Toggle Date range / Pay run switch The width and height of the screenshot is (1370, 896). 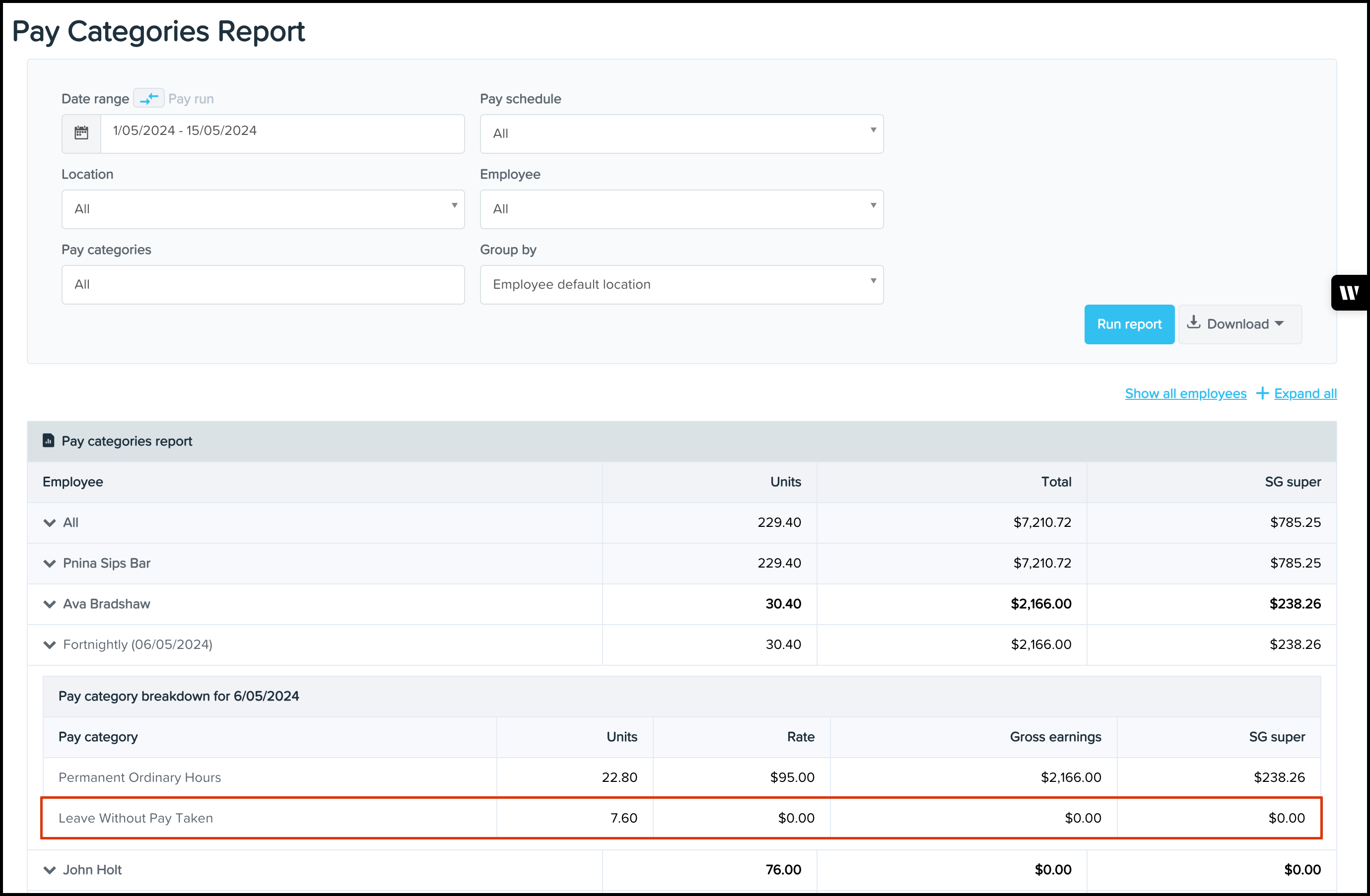tap(149, 98)
